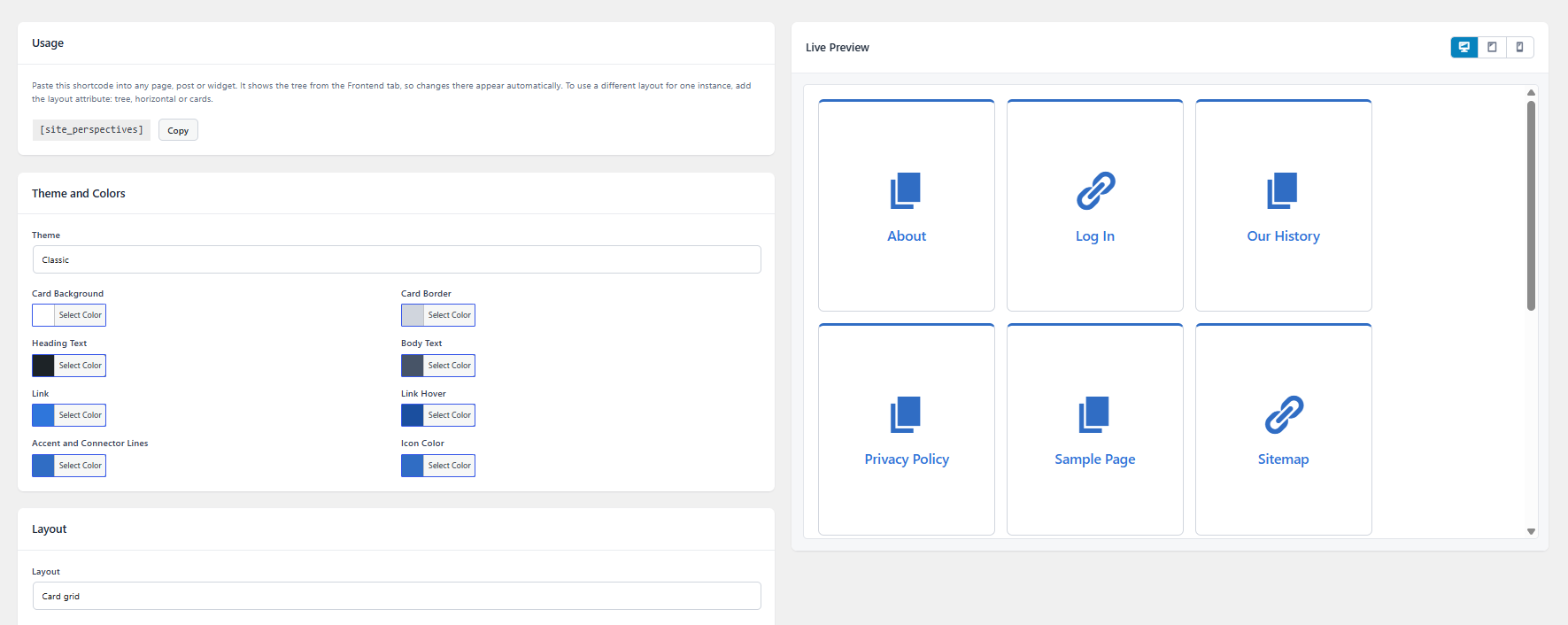Click the Our History pages icon

pos(1282,190)
